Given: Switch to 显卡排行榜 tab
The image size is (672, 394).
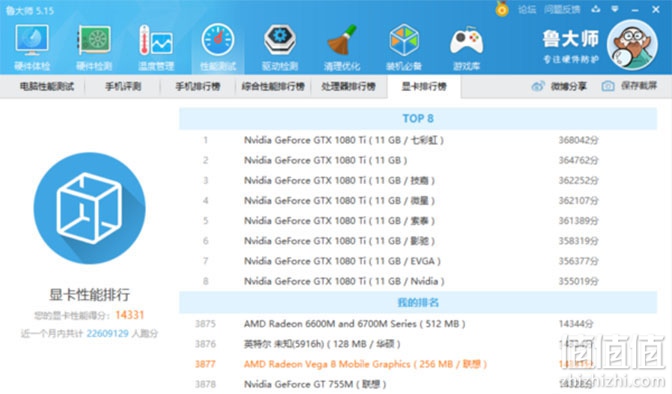Looking at the screenshot, I should [x=424, y=87].
